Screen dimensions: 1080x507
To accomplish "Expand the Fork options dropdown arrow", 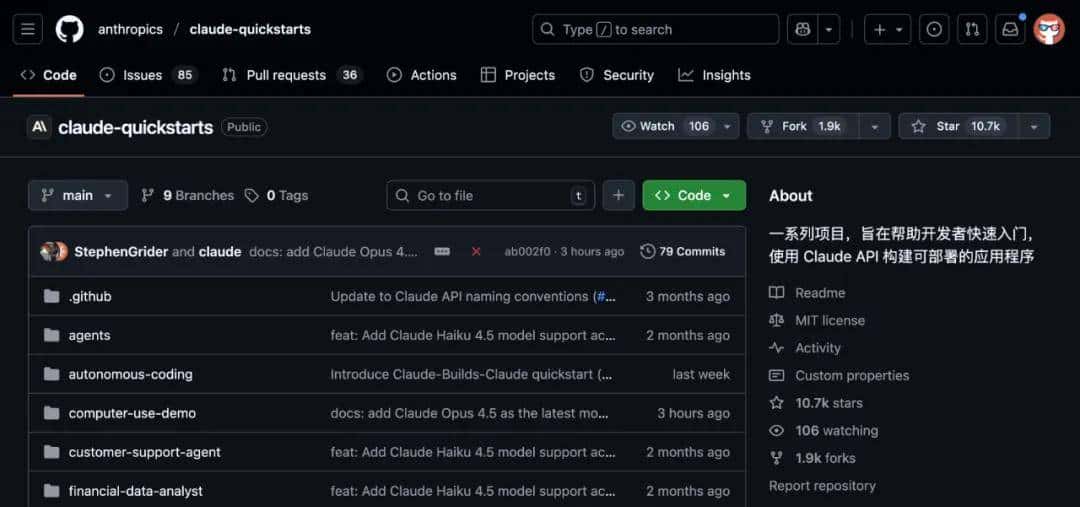I will tap(875, 126).
